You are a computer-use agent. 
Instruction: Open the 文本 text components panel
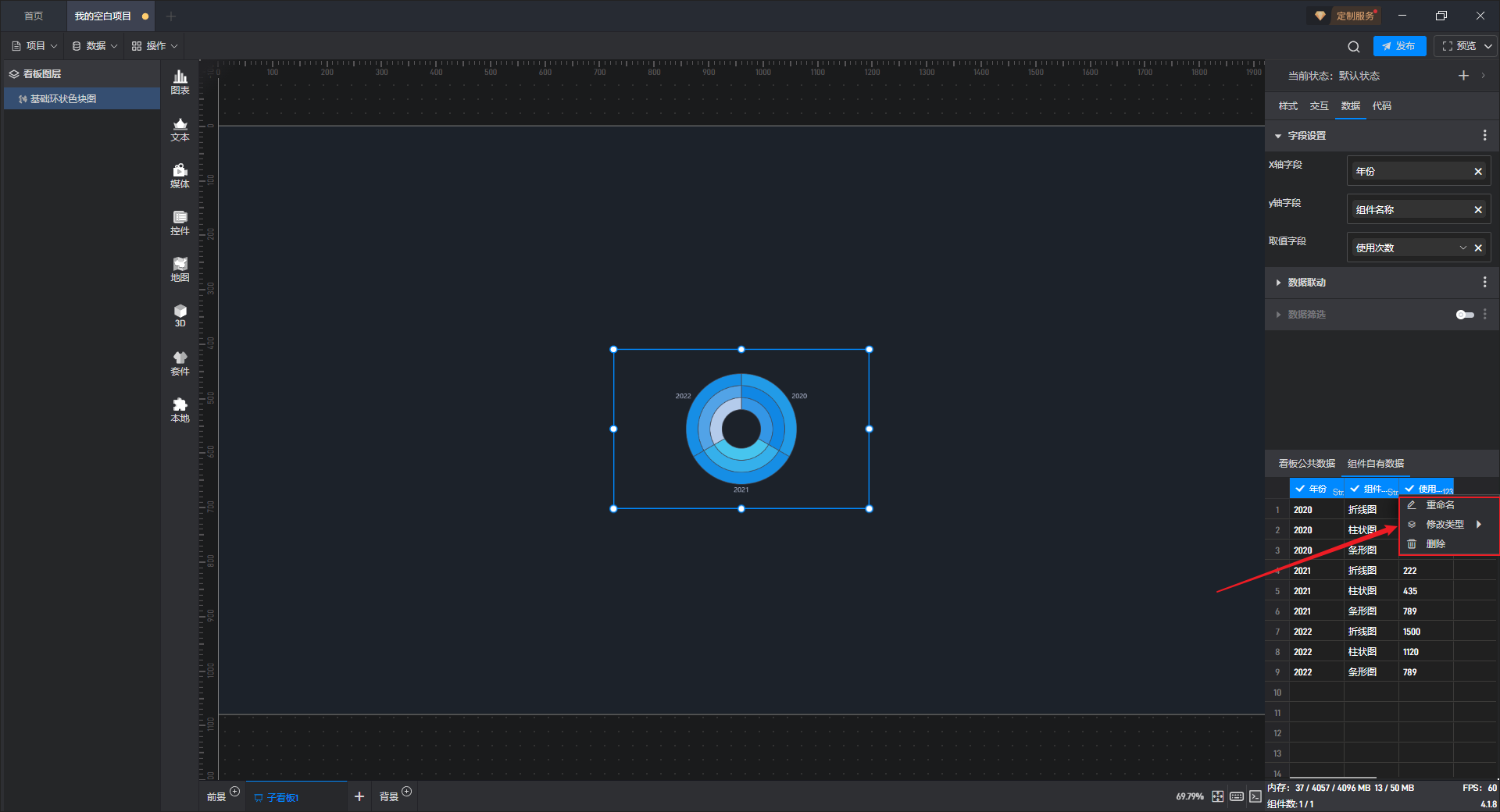point(180,129)
